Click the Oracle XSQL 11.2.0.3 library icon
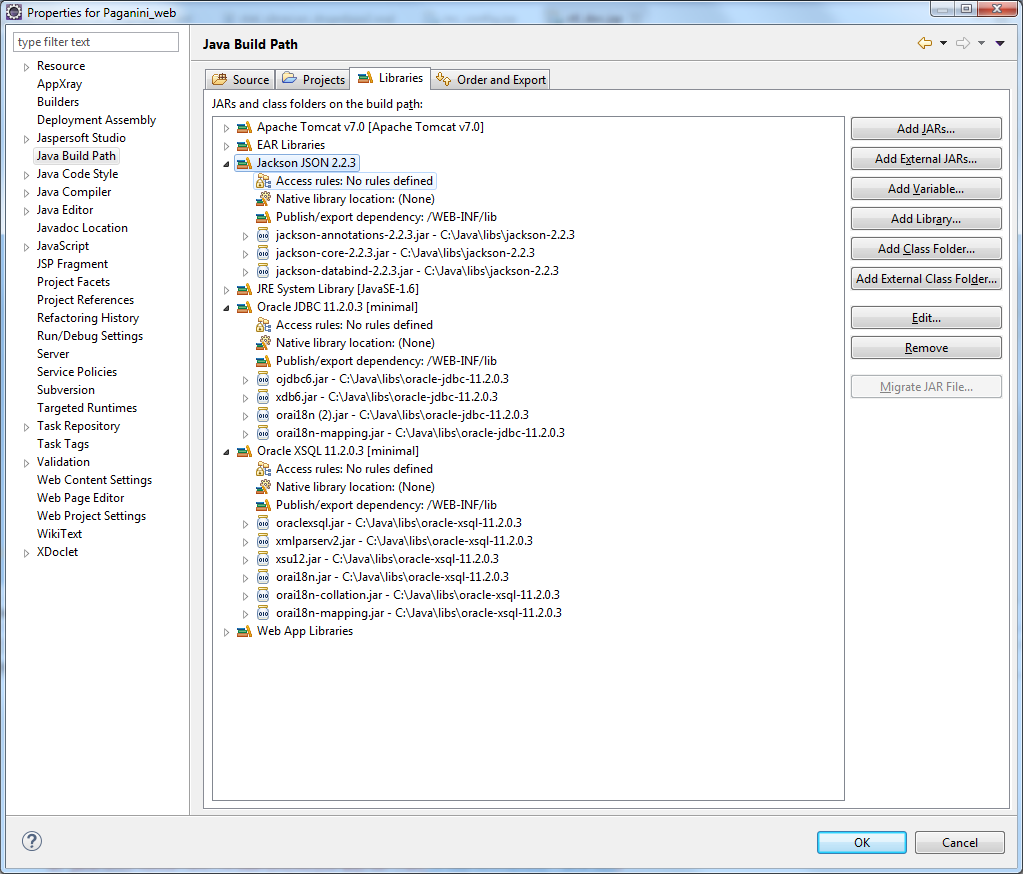This screenshot has height=874, width=1023. (x=244, y=451)
